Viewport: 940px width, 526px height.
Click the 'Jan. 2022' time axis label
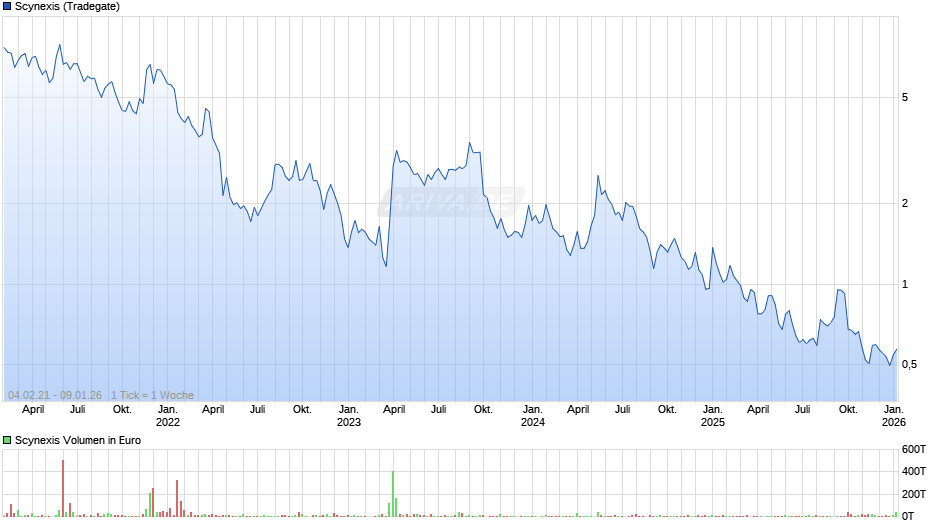pyautogui.click(x=168, y=416)
